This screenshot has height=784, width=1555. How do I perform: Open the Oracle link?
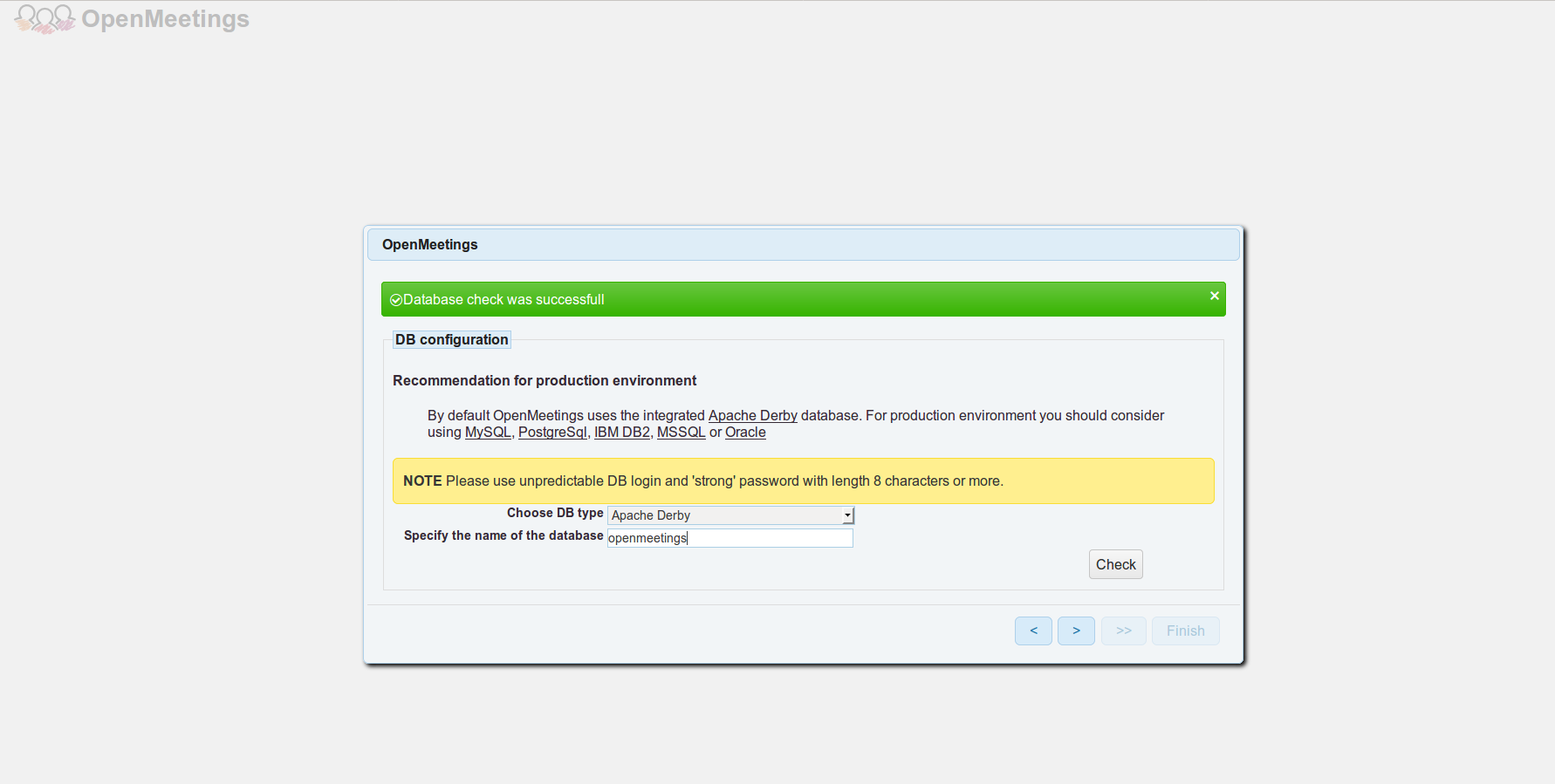[x=745, y=432]
